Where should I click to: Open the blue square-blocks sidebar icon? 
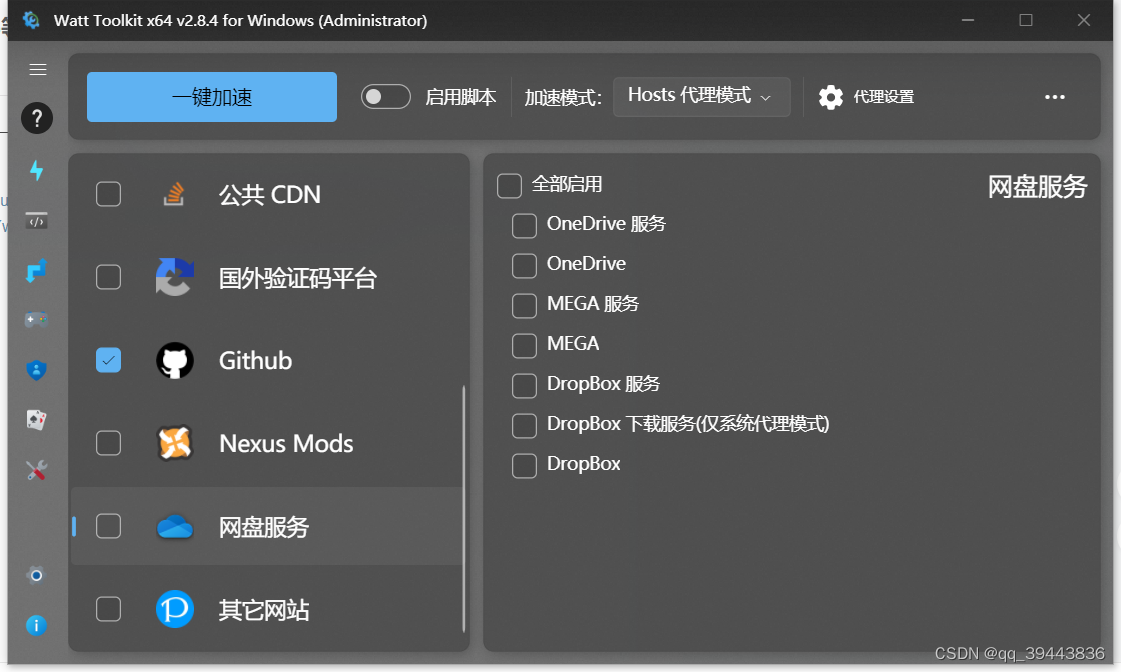click(36, 270)
